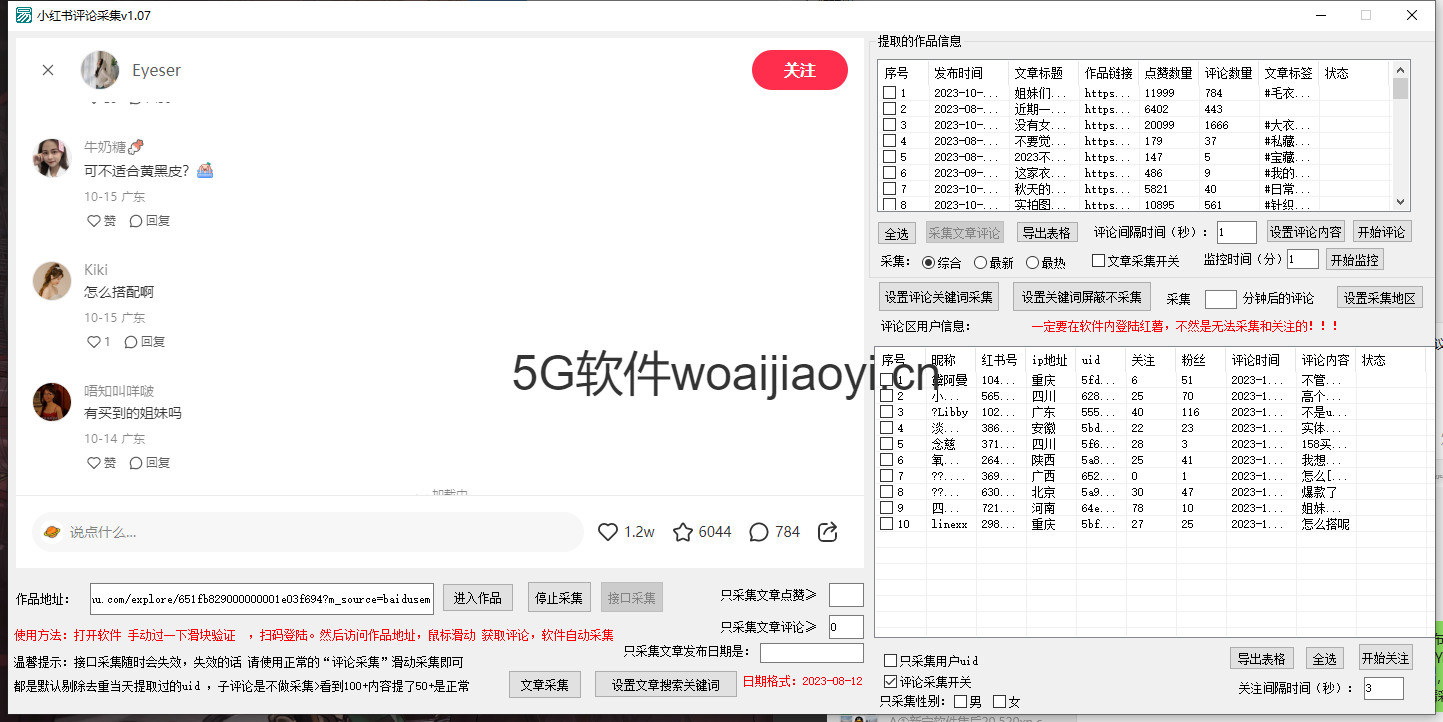Image resolution: width=1443 pixels, height=722 pixels.
Task: Click the works table scrollbar down arrow
Action: [1400, 201]
